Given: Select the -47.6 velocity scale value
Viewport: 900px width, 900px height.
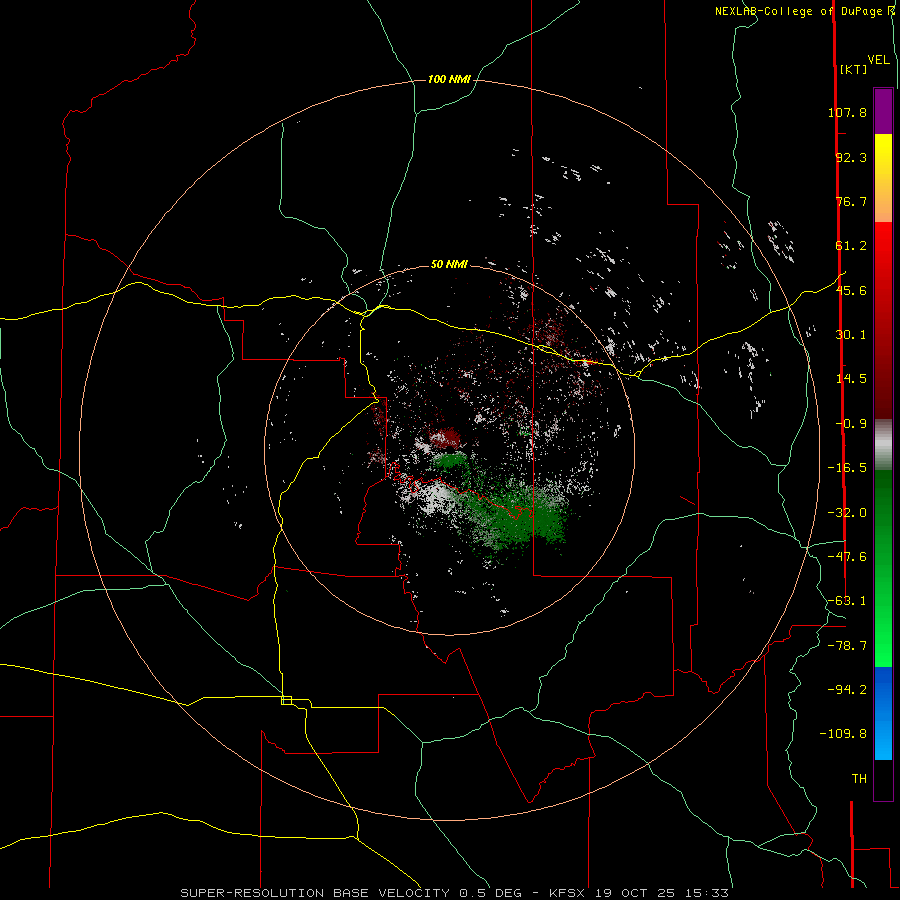Looking at the screenshot, I should point(847,557).
